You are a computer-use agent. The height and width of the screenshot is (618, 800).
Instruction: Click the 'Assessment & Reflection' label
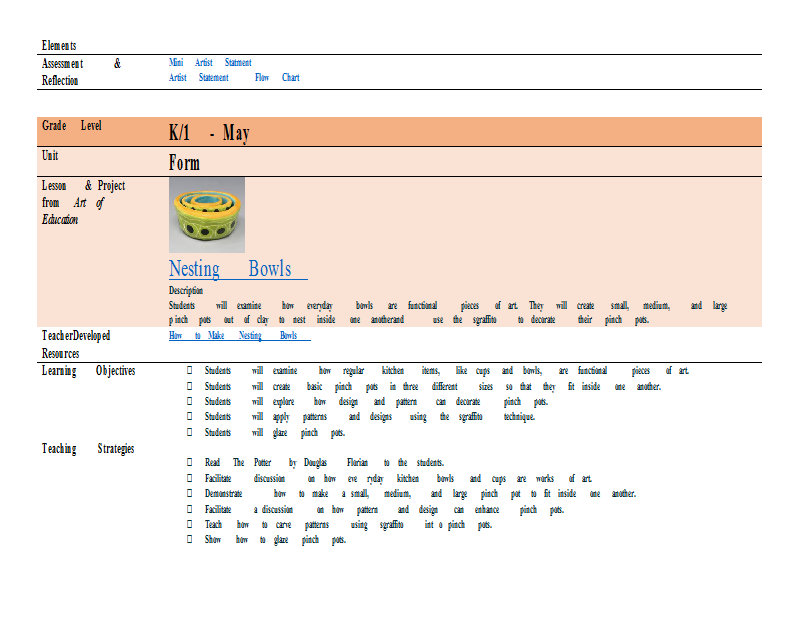coord(82,72)
